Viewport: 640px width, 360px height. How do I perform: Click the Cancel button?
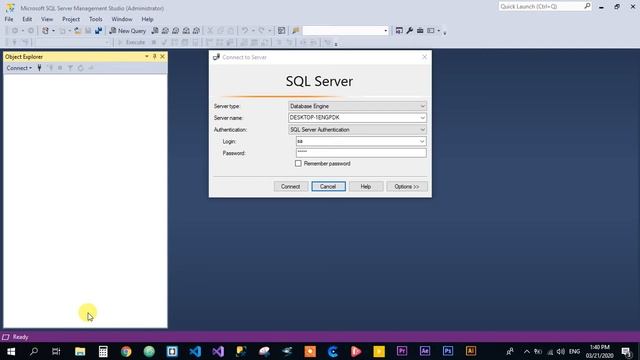click(x=328, y=187)
